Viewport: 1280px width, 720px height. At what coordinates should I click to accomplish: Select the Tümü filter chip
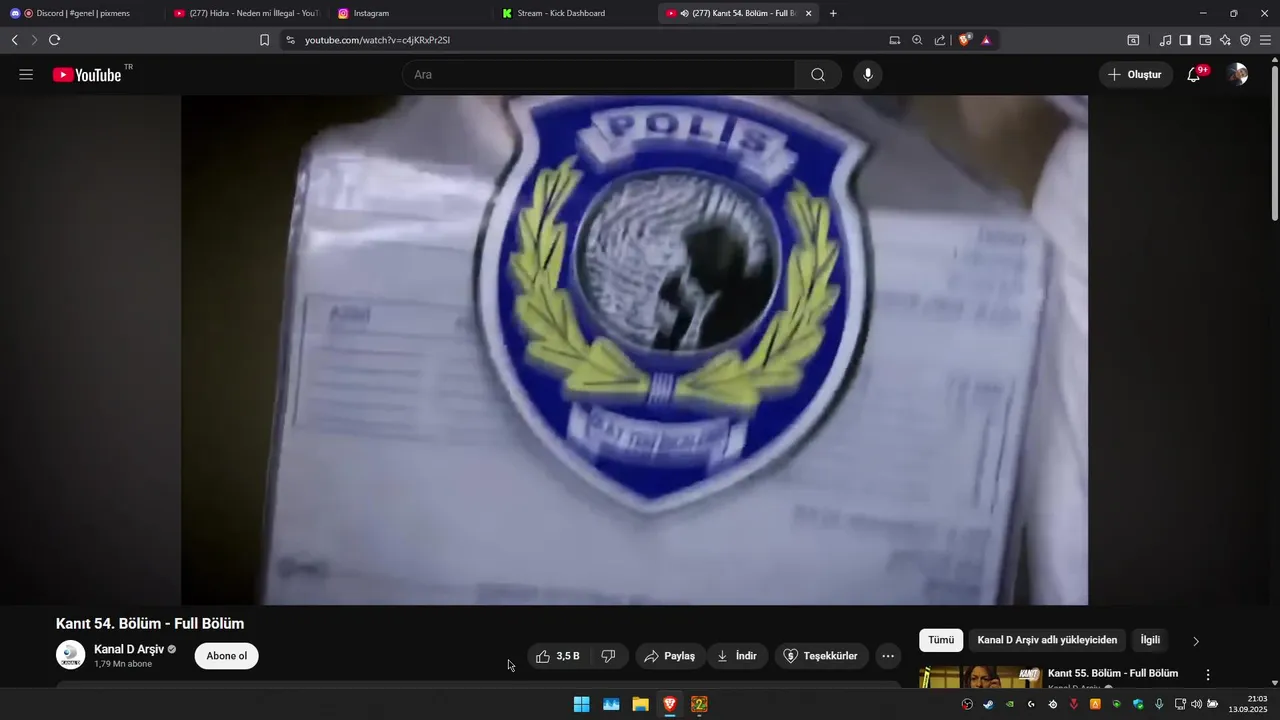tap(941, 640)
